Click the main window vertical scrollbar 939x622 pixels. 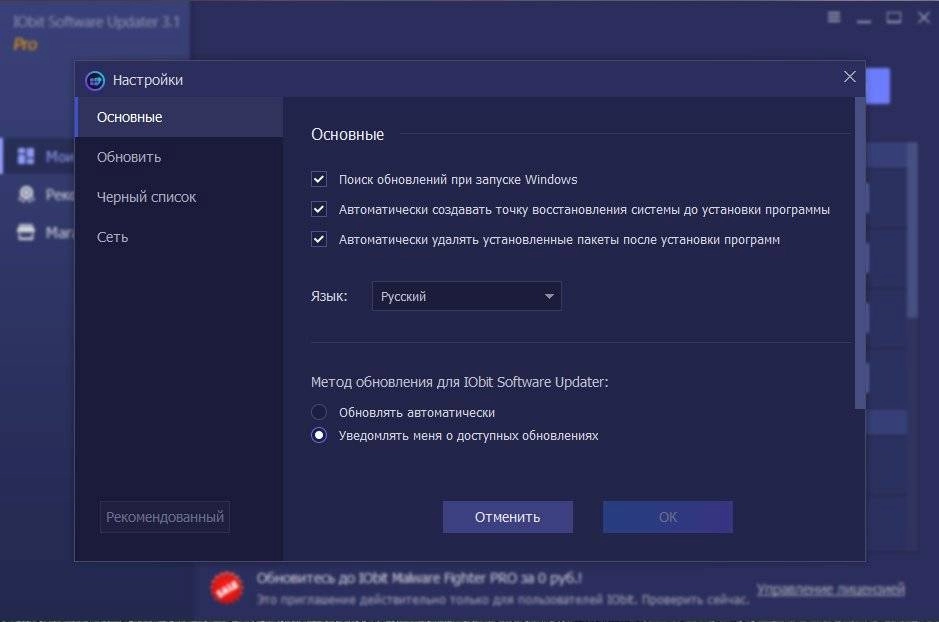coord(912,230)
